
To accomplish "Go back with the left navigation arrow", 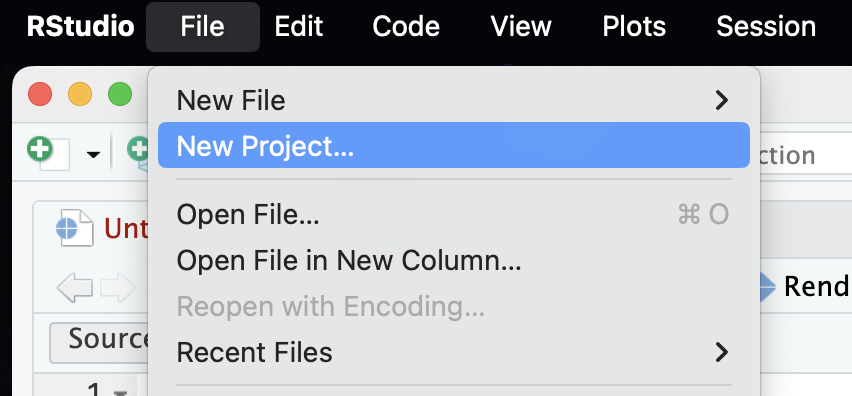I will click(74, 287).
